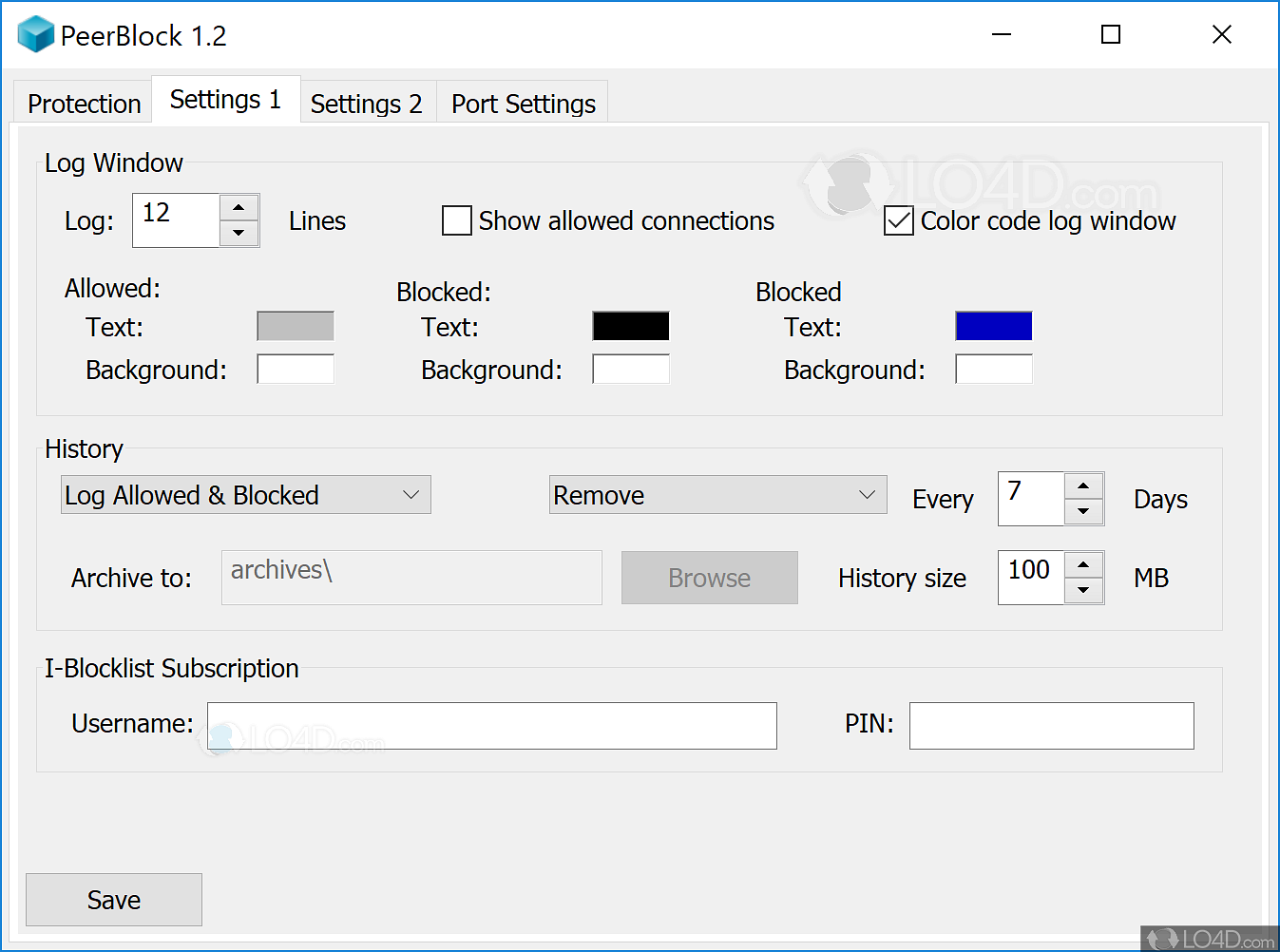Click the black Blocked text color swatch
Viewport: 1280px width, 952px height.
point(631,326)
